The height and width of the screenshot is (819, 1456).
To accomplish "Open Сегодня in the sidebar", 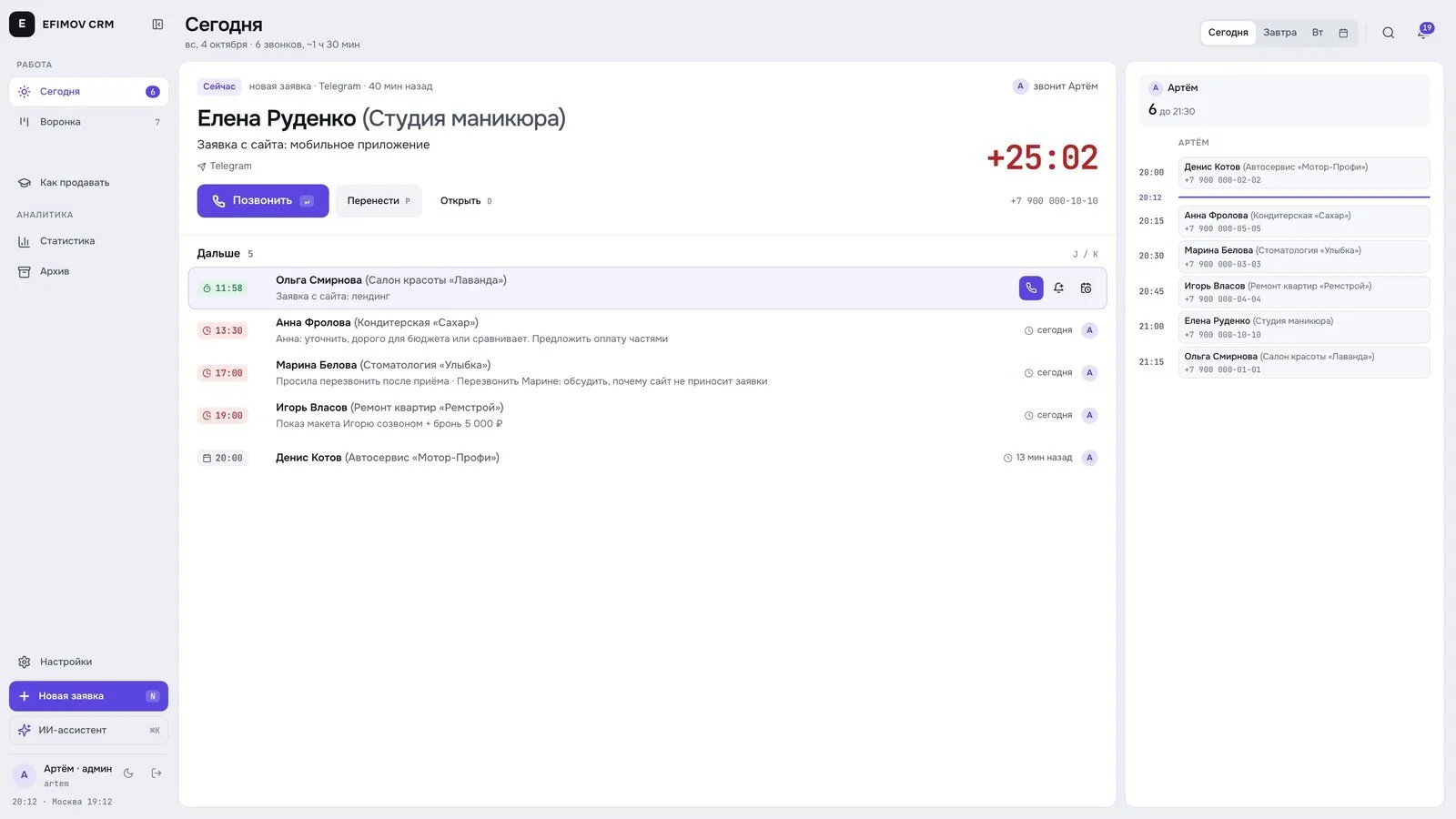I will [88, 91].
